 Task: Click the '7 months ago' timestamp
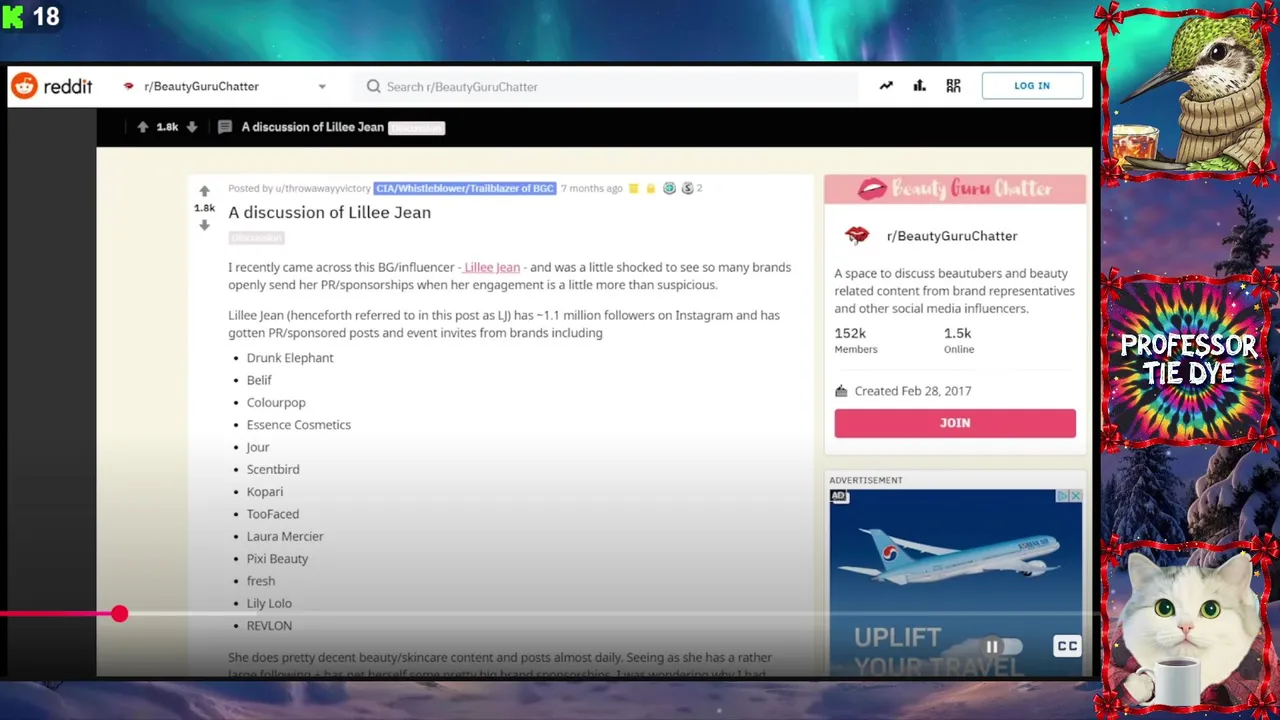click(591, 188)
